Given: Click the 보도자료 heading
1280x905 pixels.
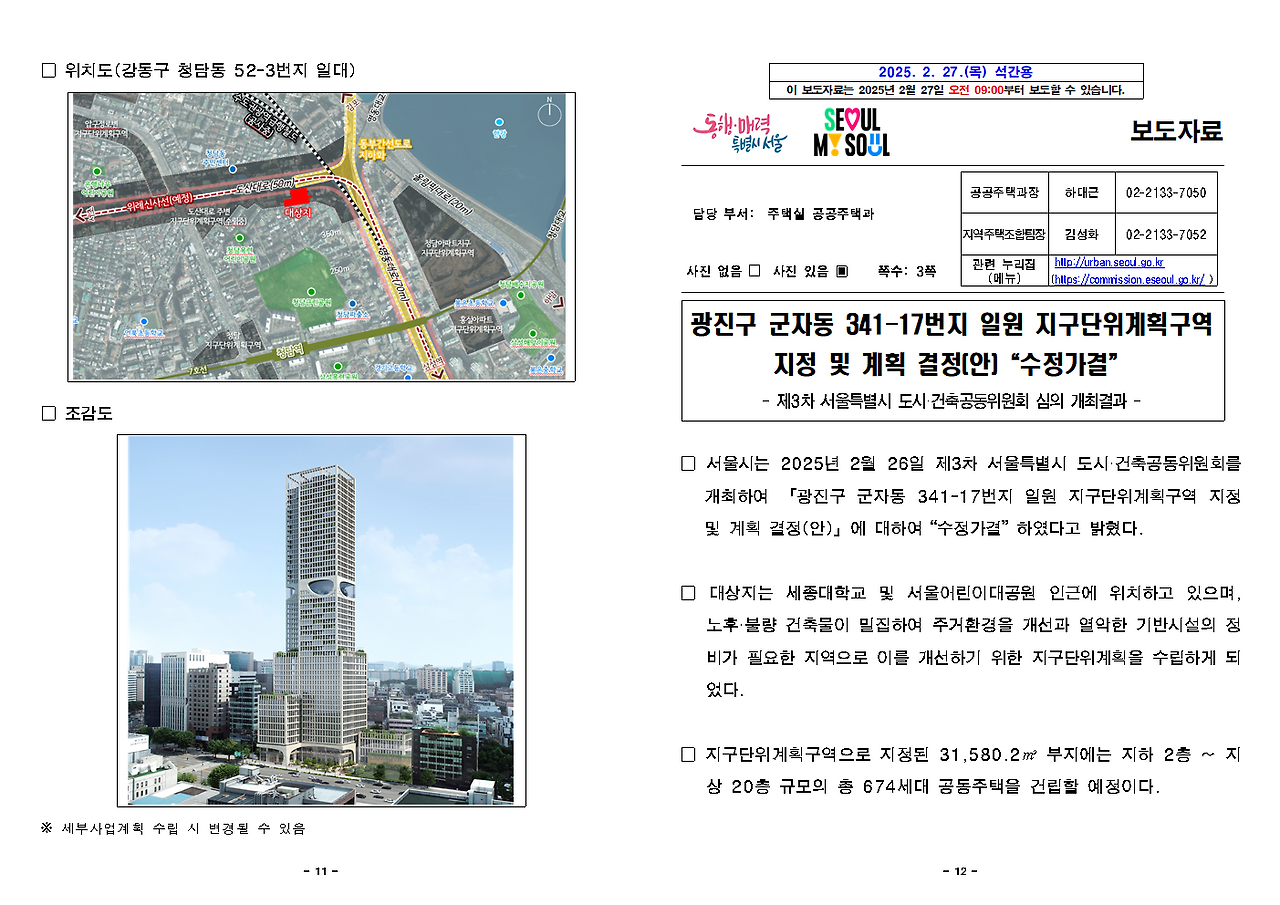Looking at the screenshot, I should [1176, 131].
